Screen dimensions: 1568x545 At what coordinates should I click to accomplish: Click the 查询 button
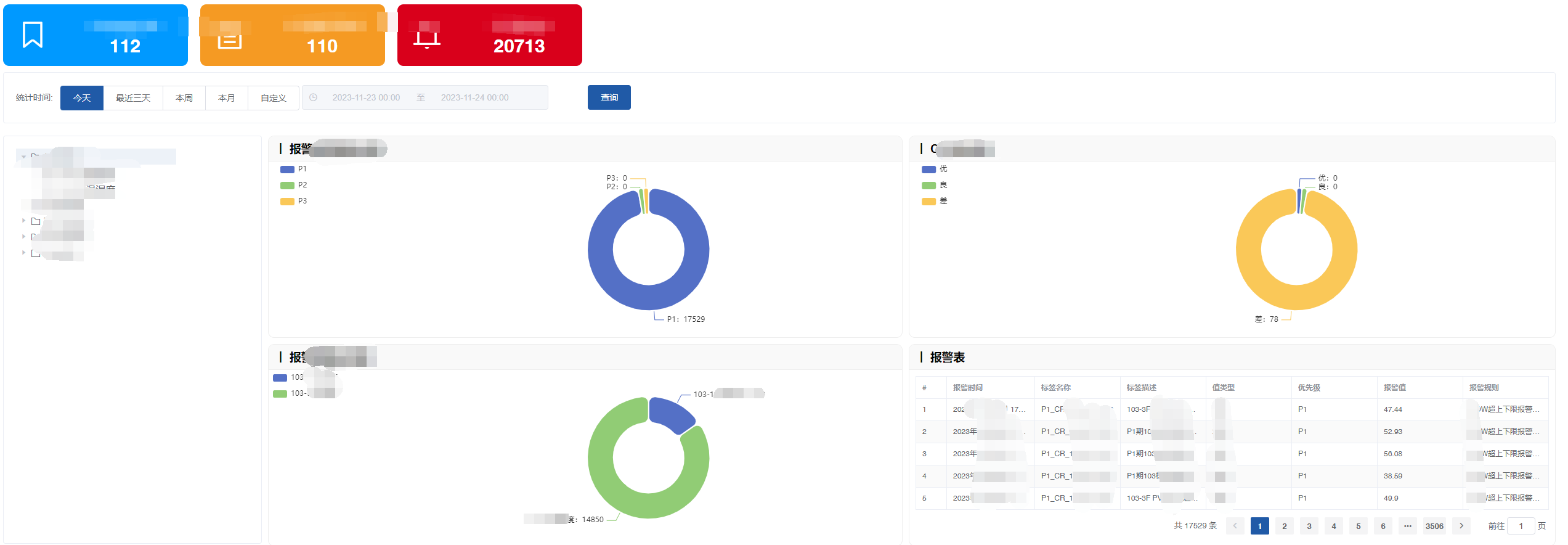[609, 97]
